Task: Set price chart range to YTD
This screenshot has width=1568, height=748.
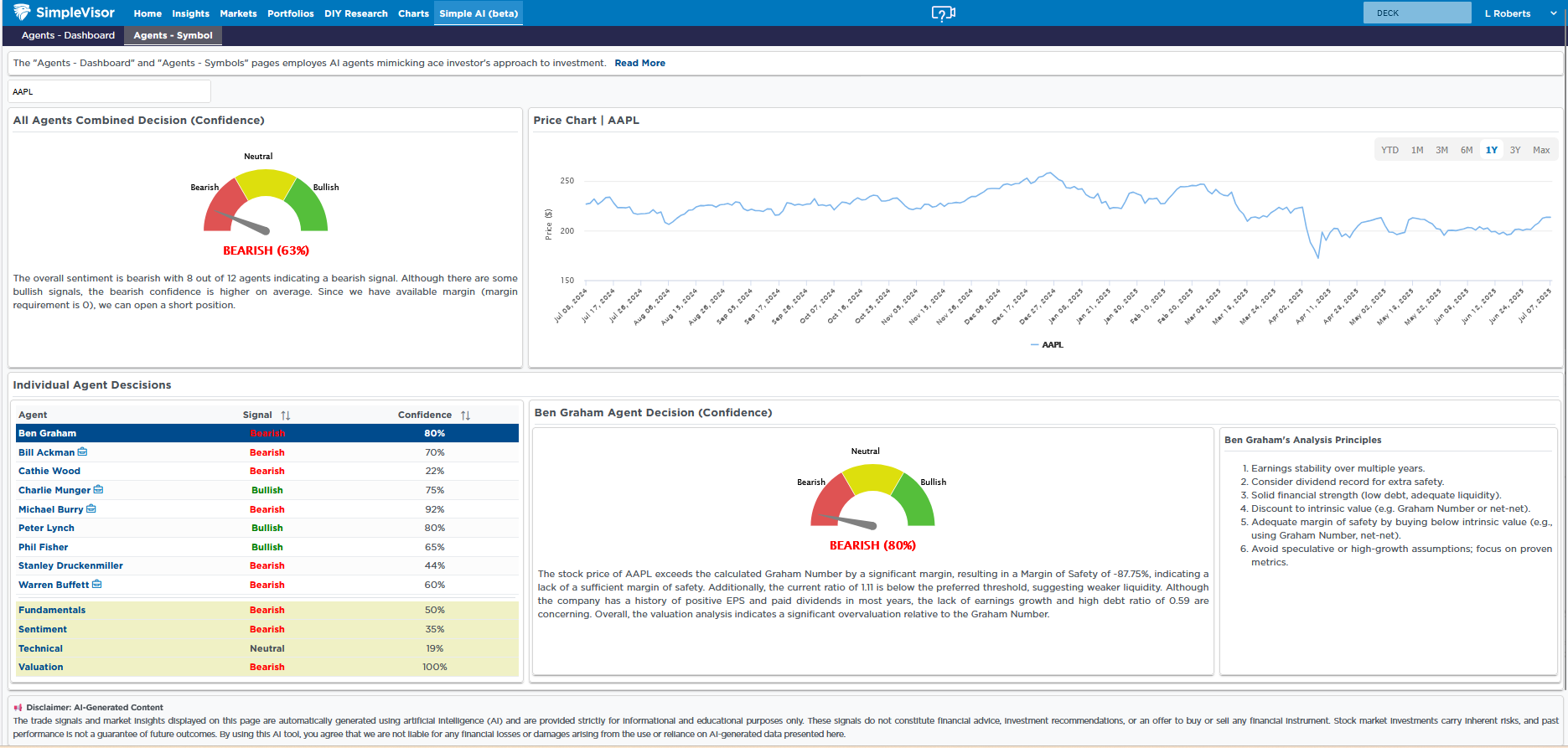Action: (1389, 150)
